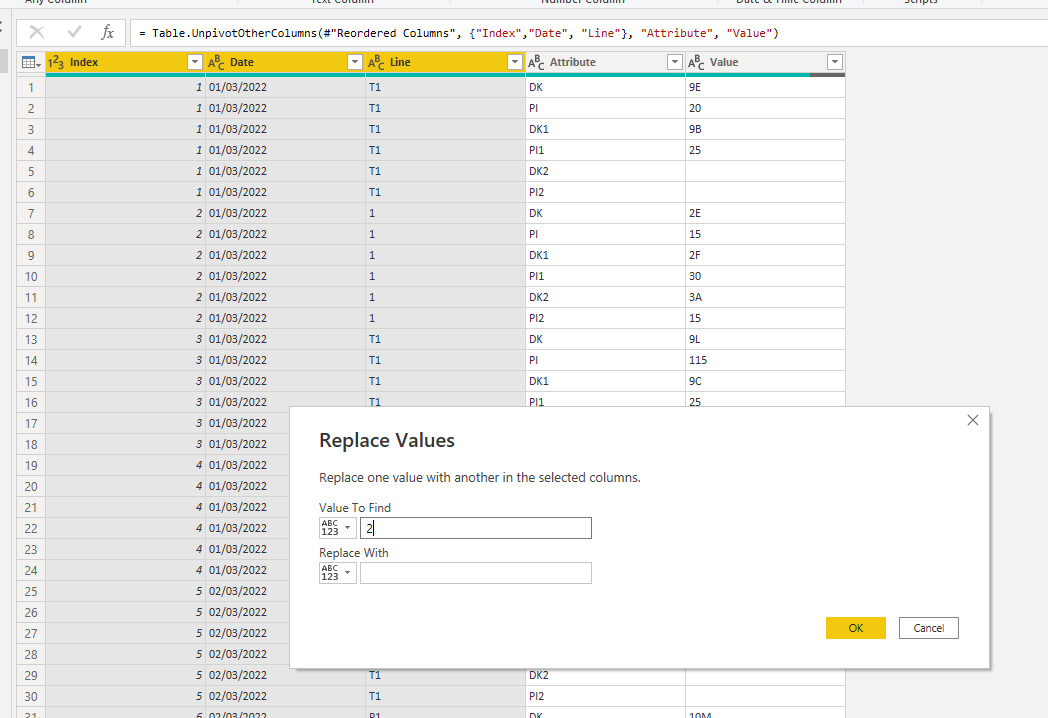Select the Value column header
The image size is (1048, 718).
click(x=765, y=62)
